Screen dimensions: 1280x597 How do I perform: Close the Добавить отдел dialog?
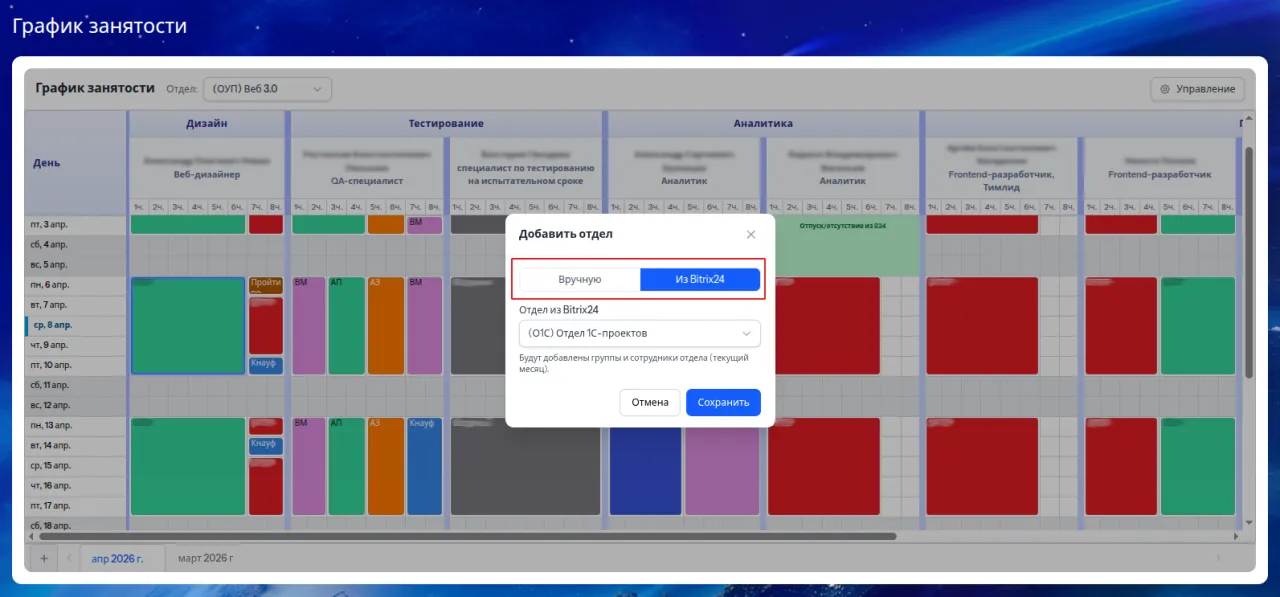point(751,234)
